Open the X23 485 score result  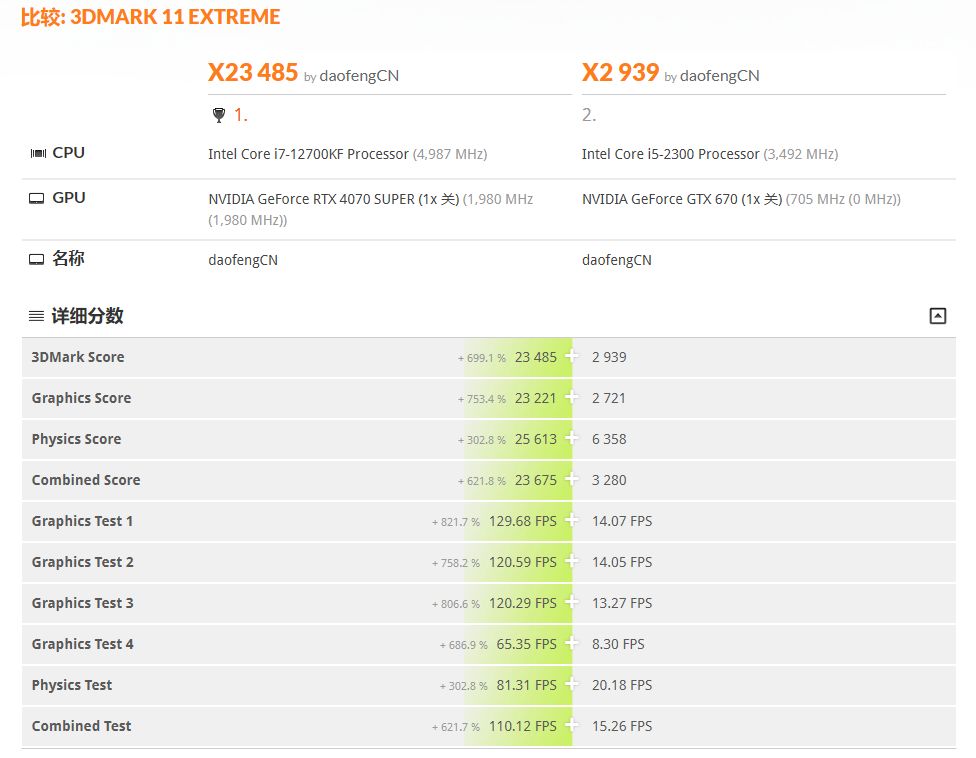[253, 73]
